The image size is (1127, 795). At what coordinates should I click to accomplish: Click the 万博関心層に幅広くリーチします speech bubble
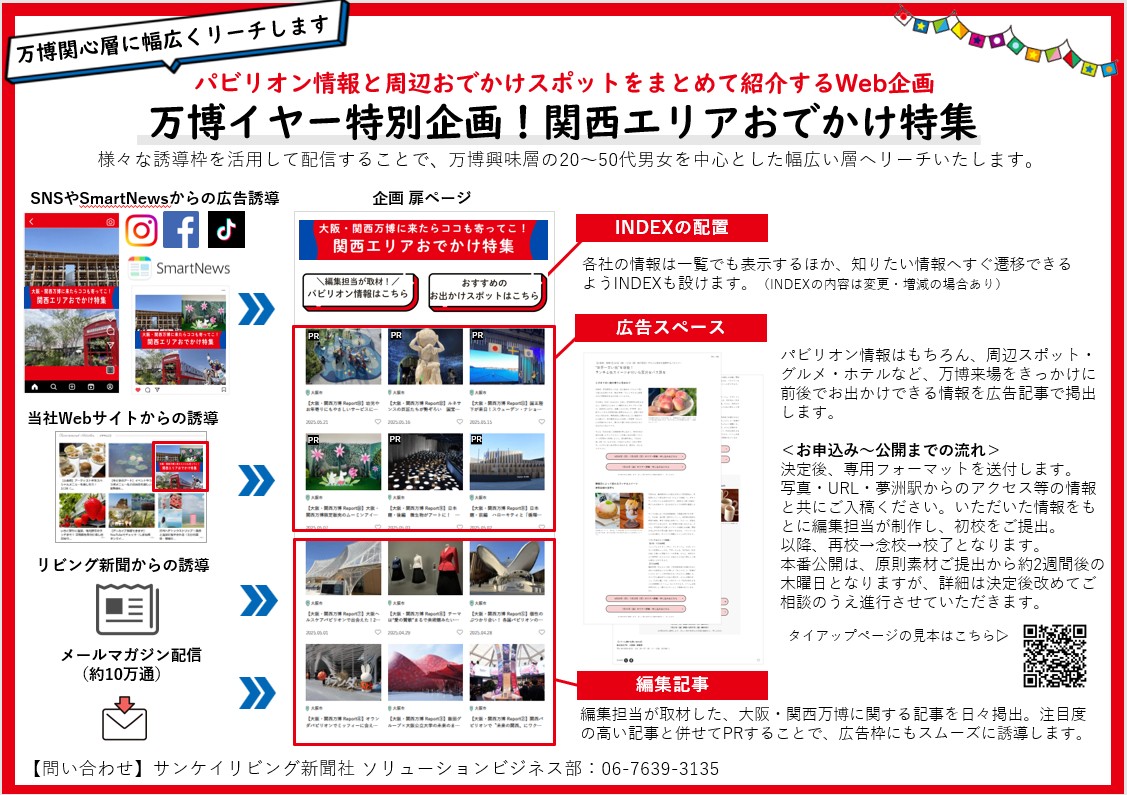pyautogui.click(x=177, y=40)
